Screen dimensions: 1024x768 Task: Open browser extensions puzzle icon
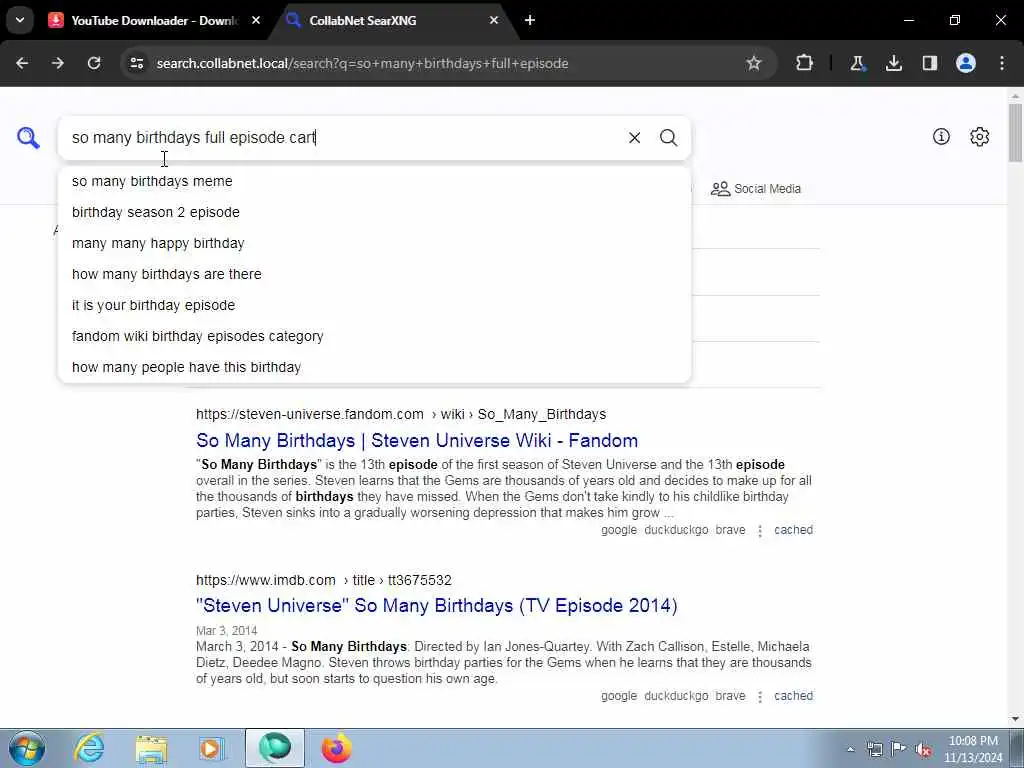click(x=805, y=63)
